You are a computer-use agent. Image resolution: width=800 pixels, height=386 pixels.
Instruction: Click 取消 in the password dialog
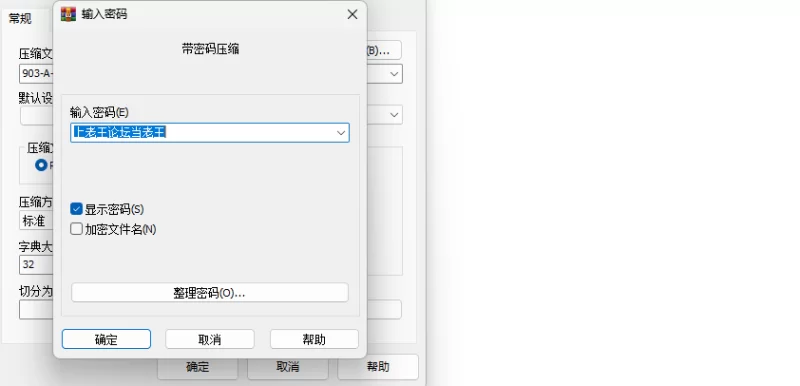210,340
